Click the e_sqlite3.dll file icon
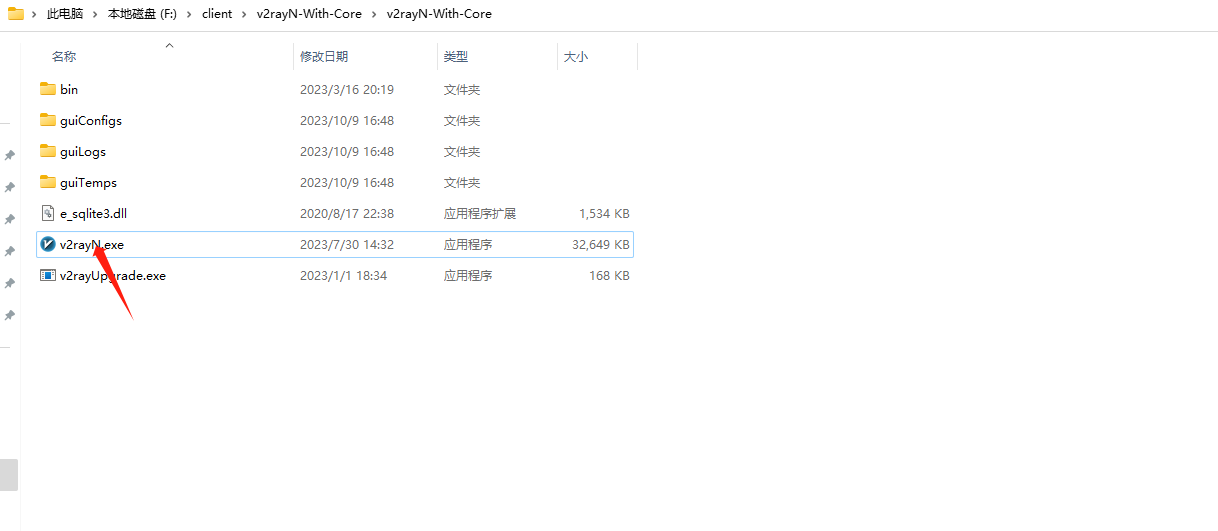The width and height of the screenshot is (1218, 531). click(48, 213)
